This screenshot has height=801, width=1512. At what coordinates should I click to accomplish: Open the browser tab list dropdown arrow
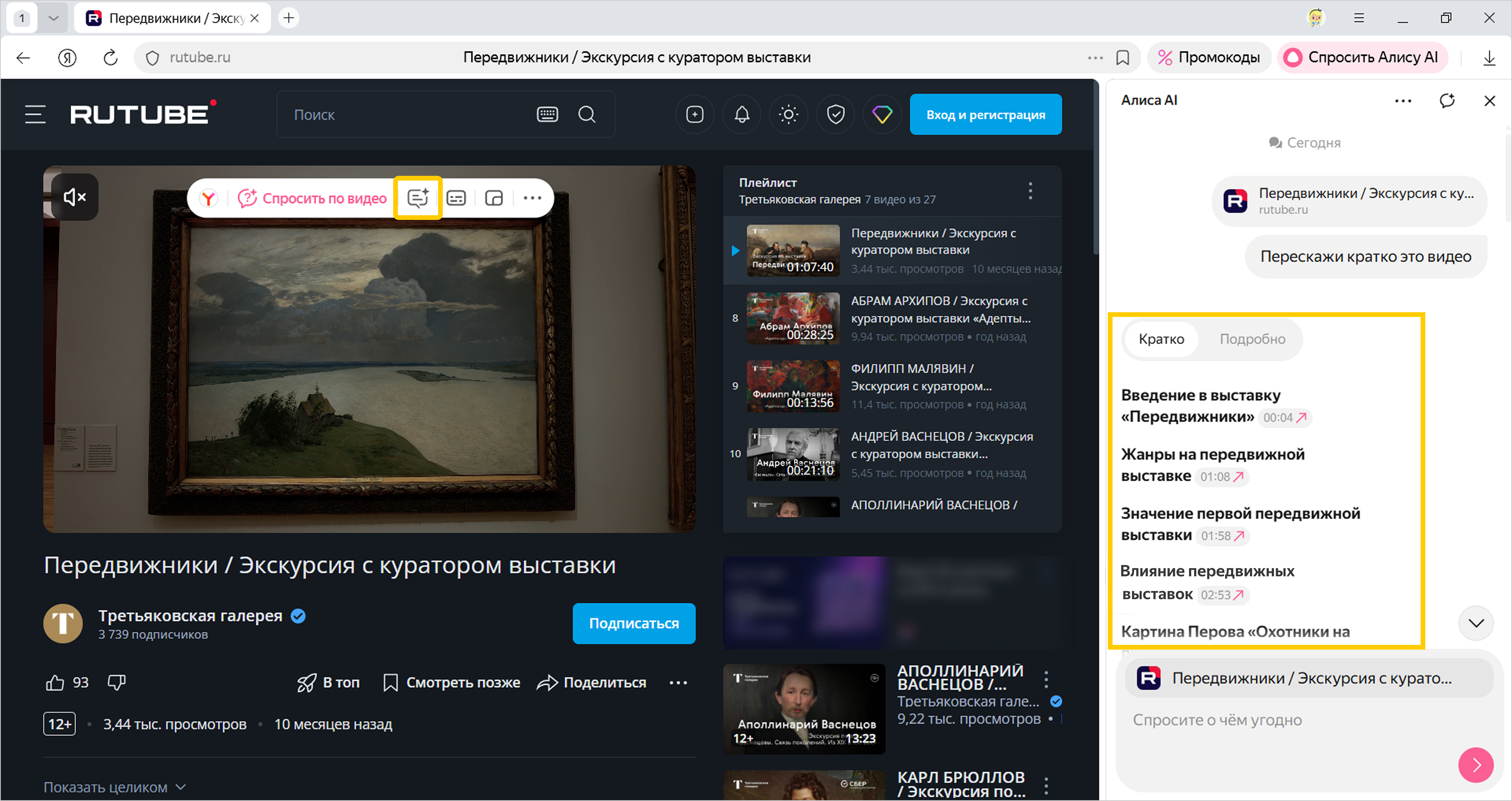click(x=53, y=18)
